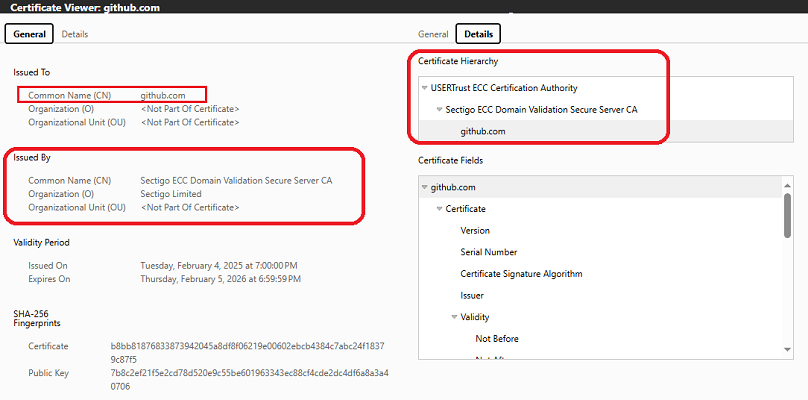The height and width of the screenshot is (400, 808).
Task: Click the Common Name value github.com
Action: point(163,95)
